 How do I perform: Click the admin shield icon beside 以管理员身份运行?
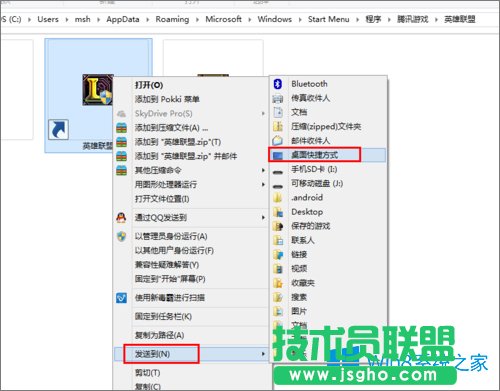121,237
